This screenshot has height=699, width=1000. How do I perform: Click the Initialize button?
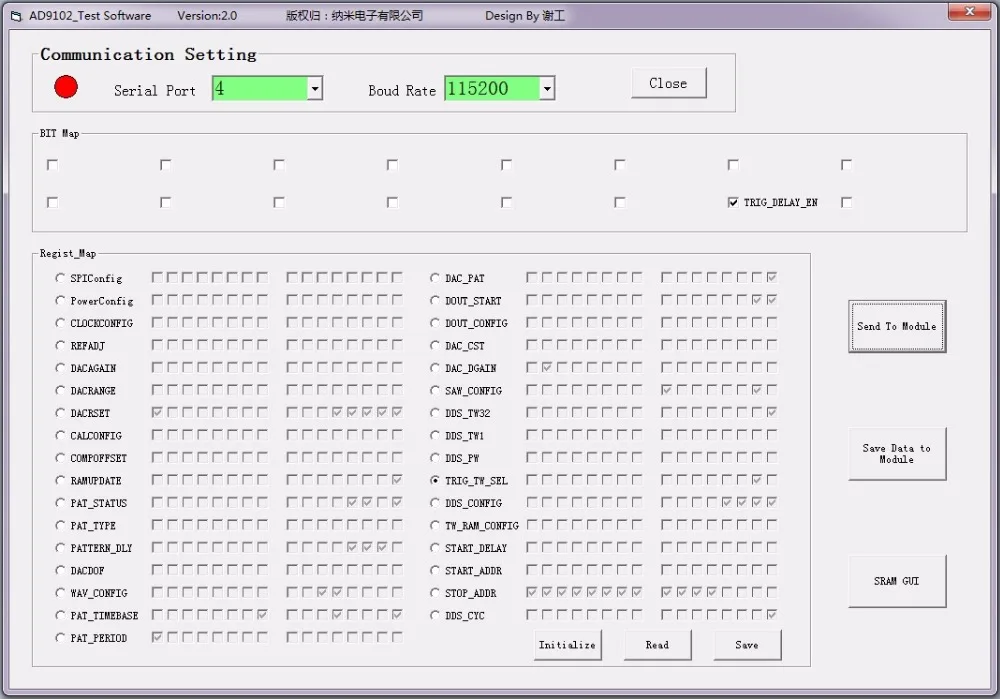[568, 645]
